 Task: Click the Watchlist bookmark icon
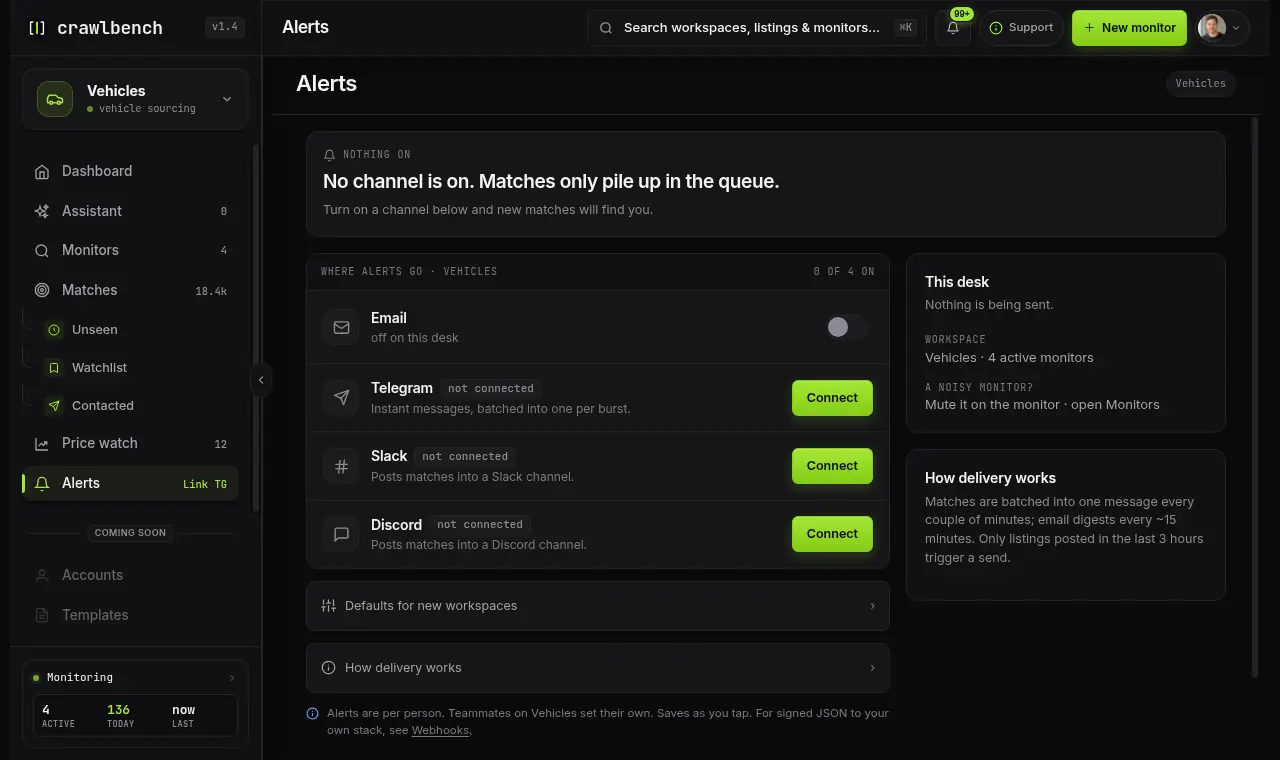[54, 368]
